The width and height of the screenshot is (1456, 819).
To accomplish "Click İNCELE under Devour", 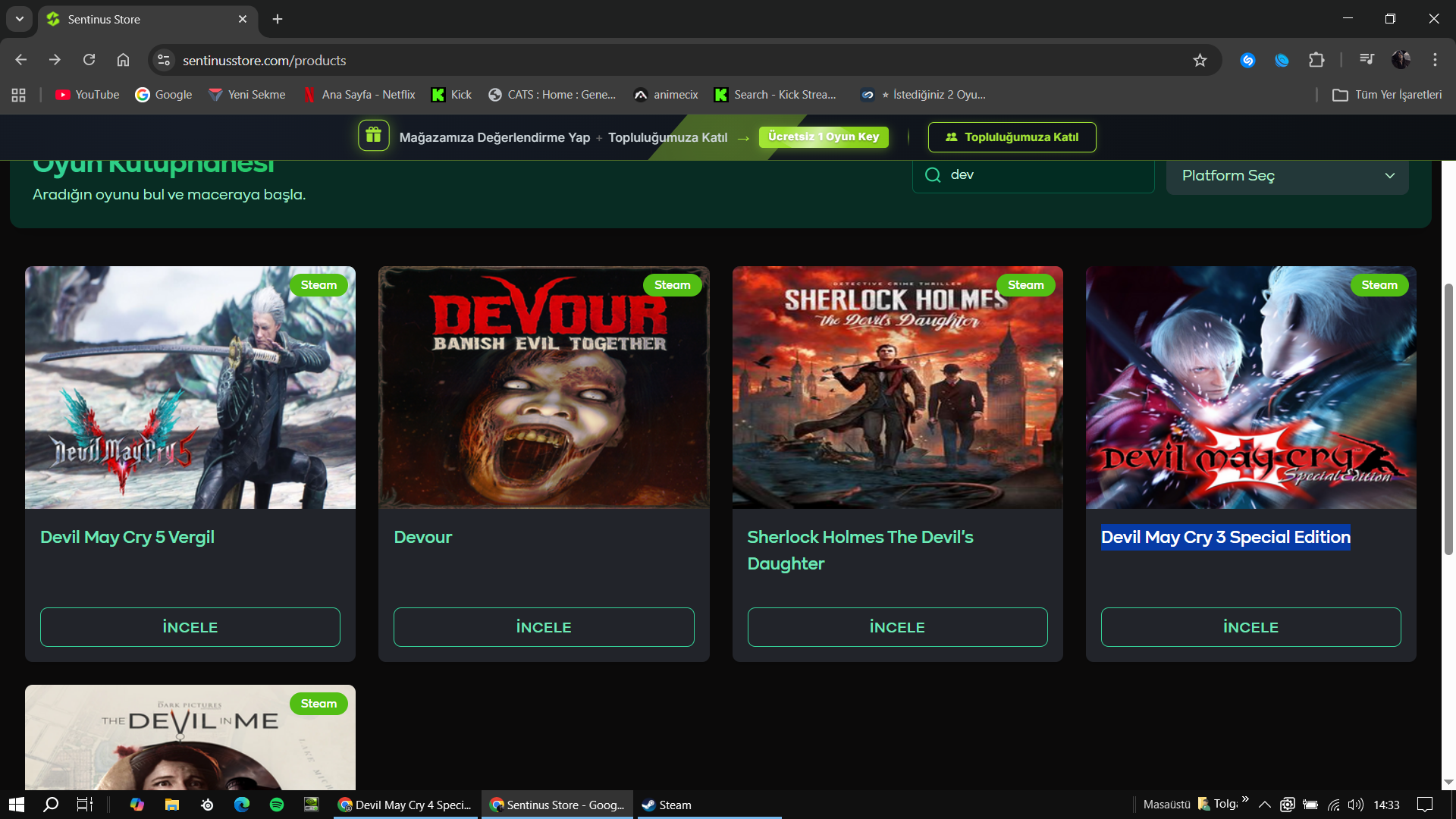I will point(544,627).
